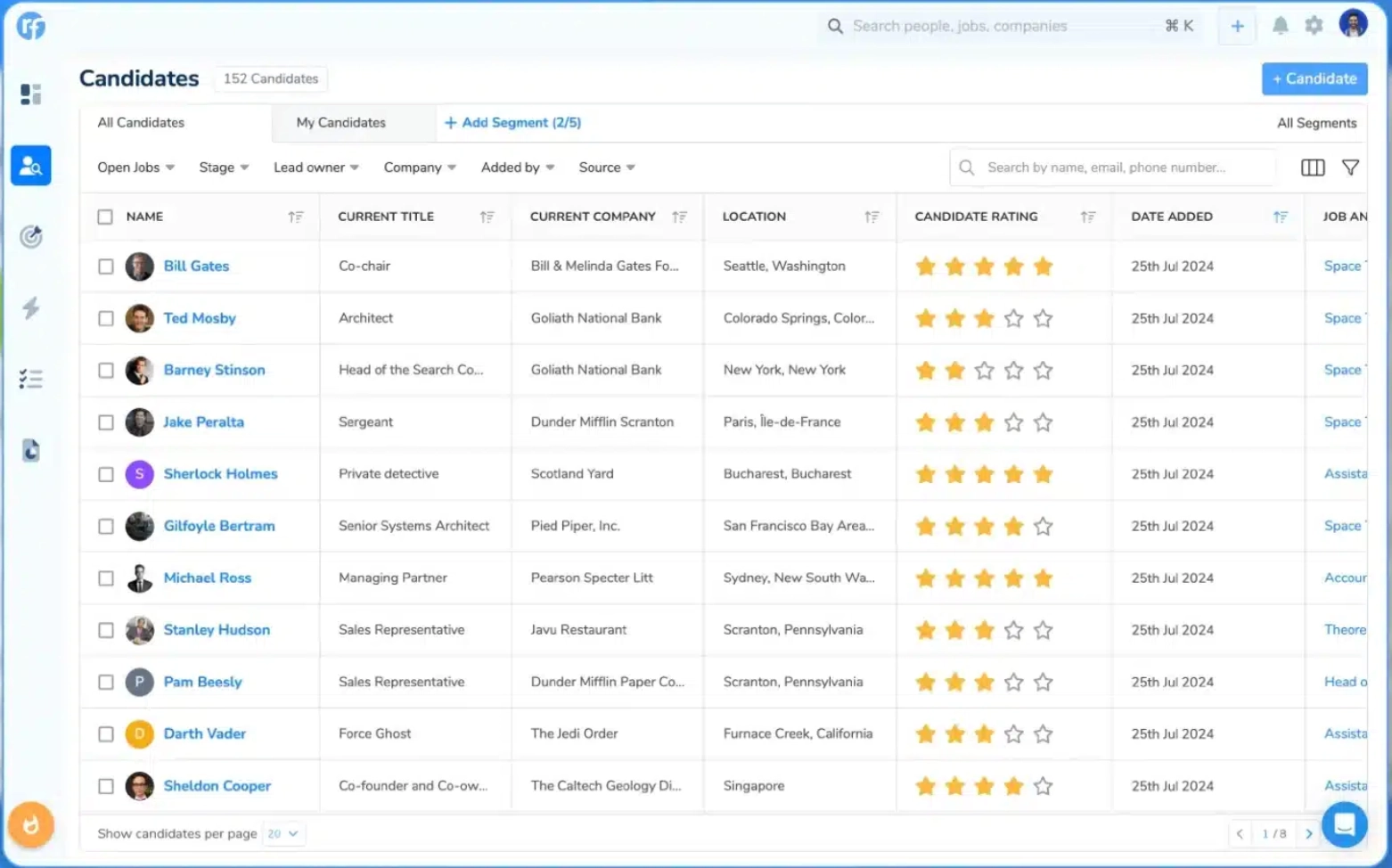Open the target goals icon in the sidebar
This screenshot has height=868, width=1392.
(30, 236)
